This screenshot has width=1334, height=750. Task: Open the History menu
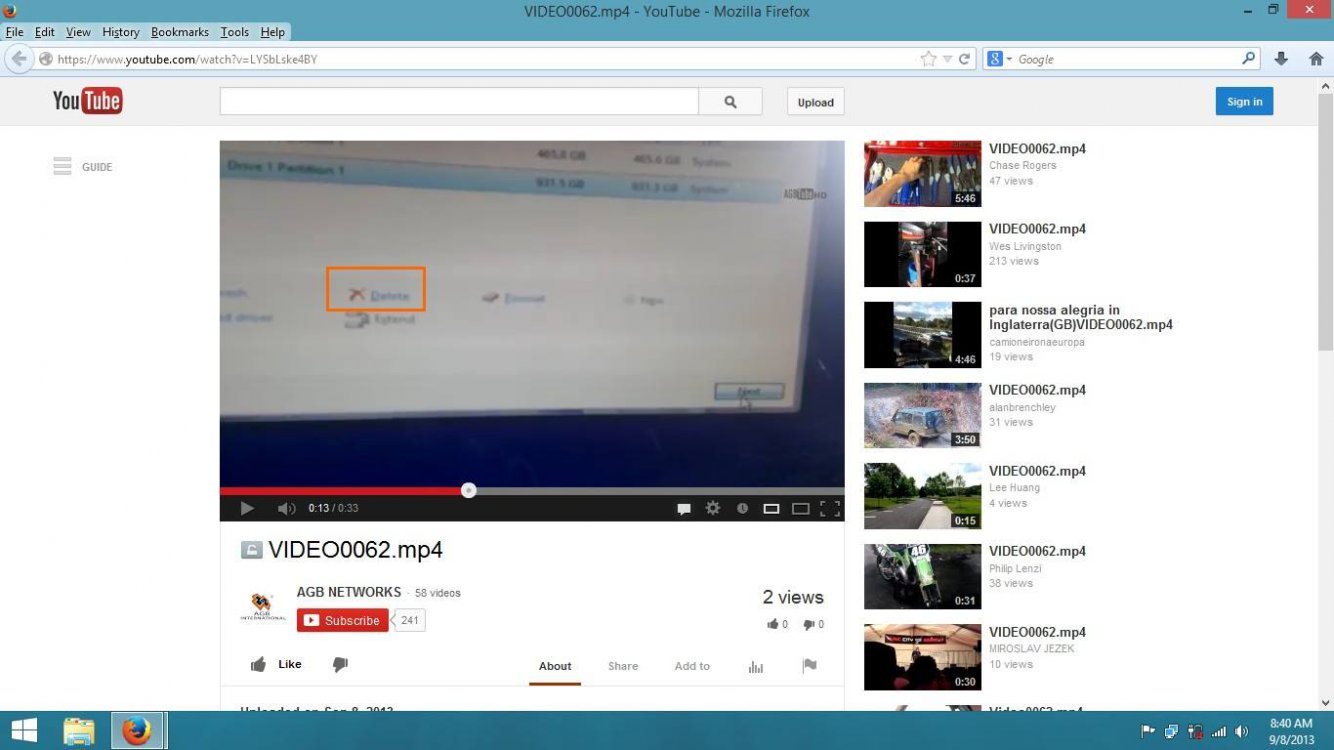pyautogui.click(x=121, y=32)
